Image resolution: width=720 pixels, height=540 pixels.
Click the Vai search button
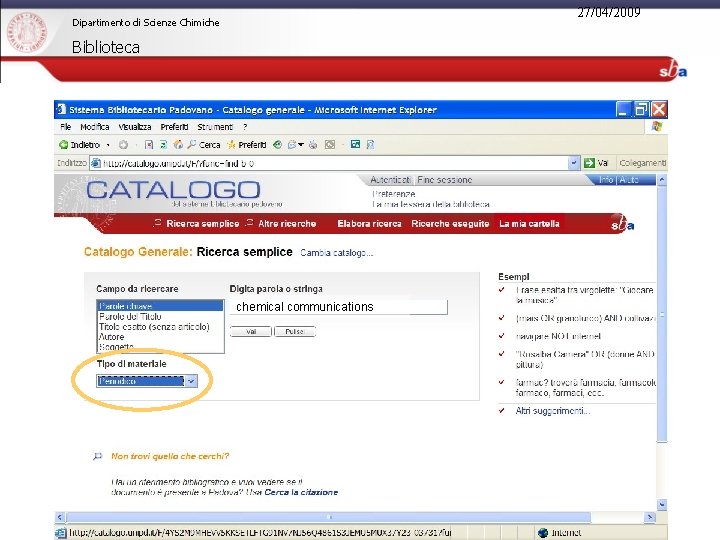251,332
